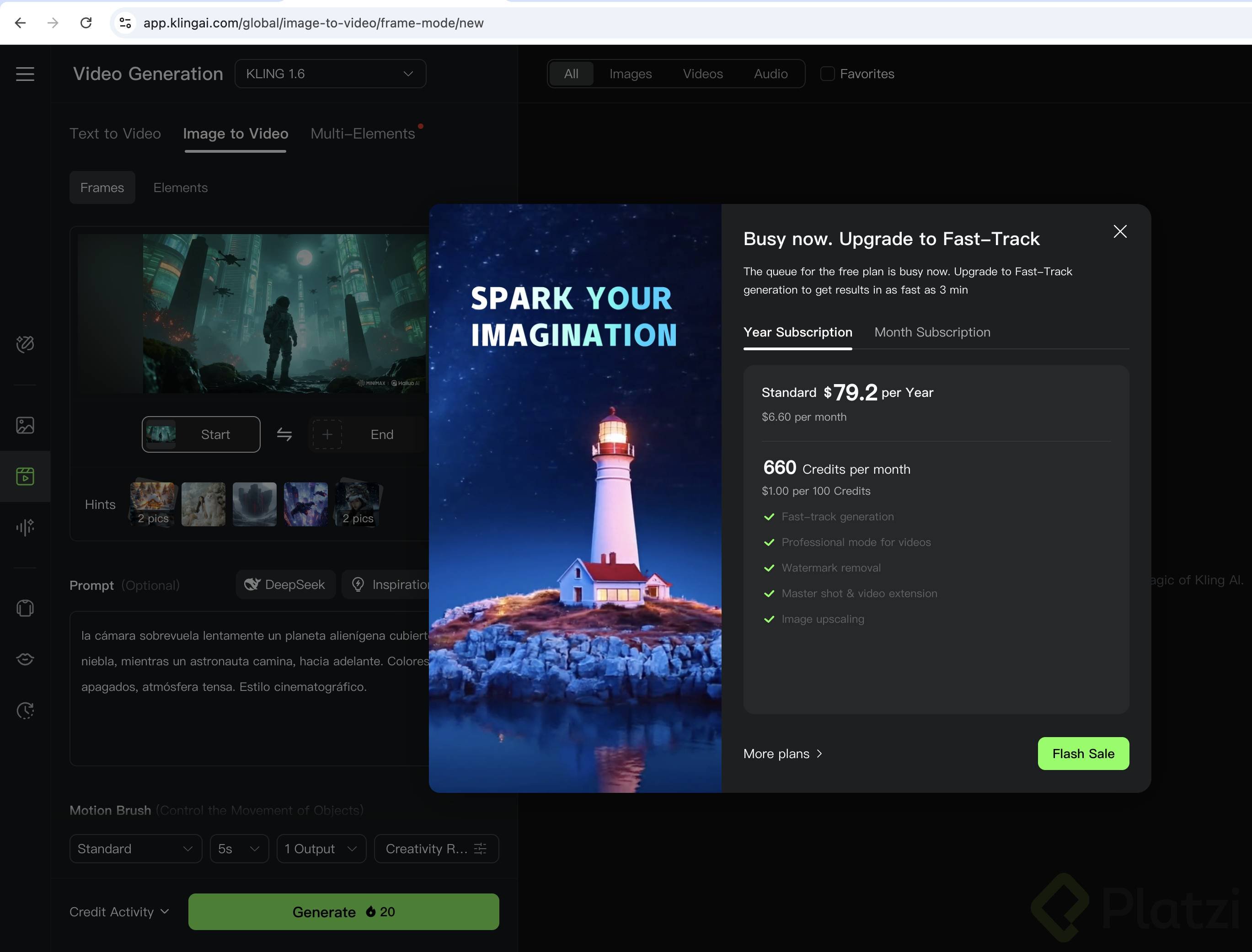Close the upgrade popup with the X

click(x=1119, y=231)
